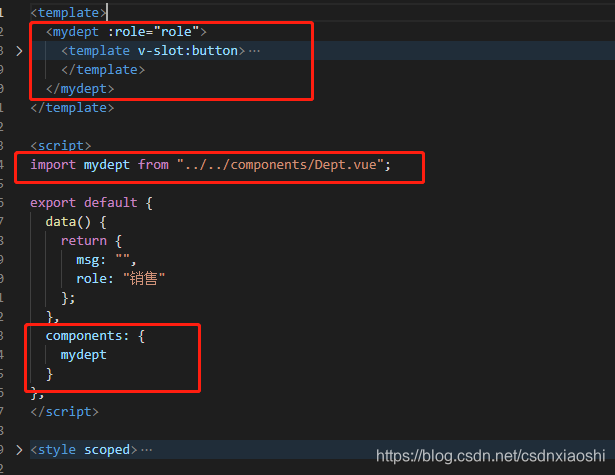Click the folded ellipsis after v-slot:button
The image size is (615, 475).
[x=254, y=51]
